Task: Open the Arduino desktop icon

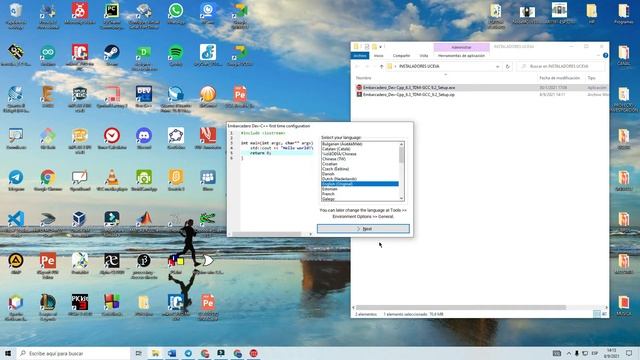Action: click(x=48, y=56)
